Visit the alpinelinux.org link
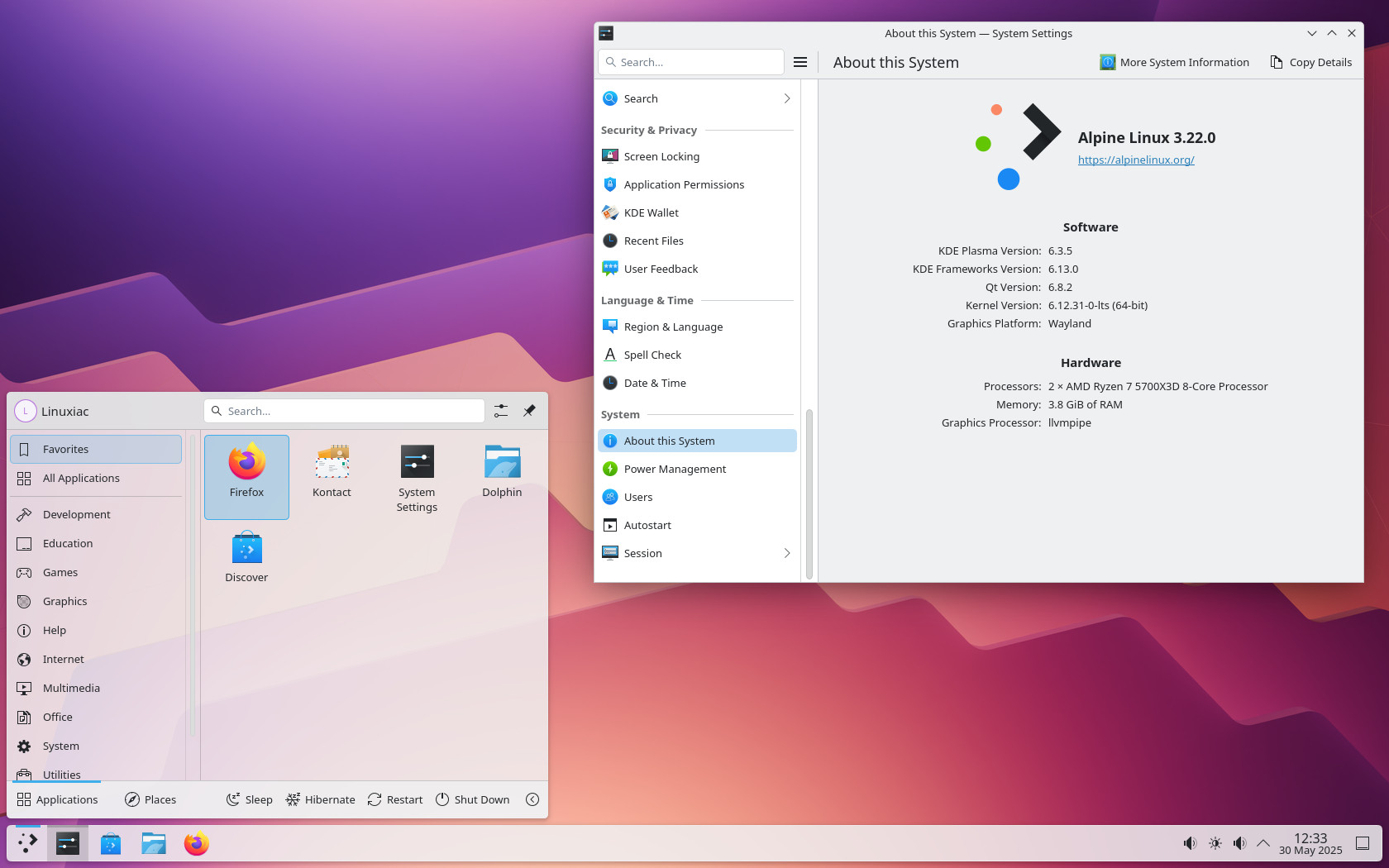The height and width of the screenshot is (868, 1389). point(1136,160)
